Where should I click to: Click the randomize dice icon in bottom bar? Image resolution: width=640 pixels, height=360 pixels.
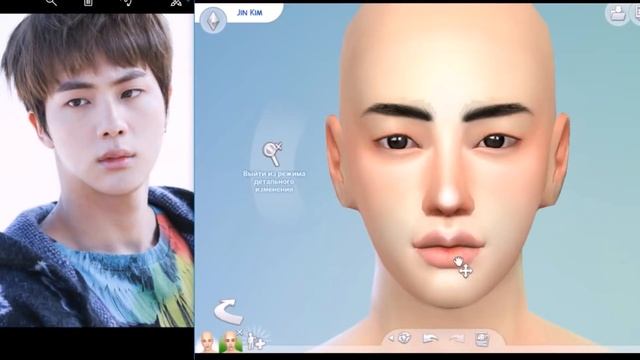pyautogui.click(x=404, y=338)
